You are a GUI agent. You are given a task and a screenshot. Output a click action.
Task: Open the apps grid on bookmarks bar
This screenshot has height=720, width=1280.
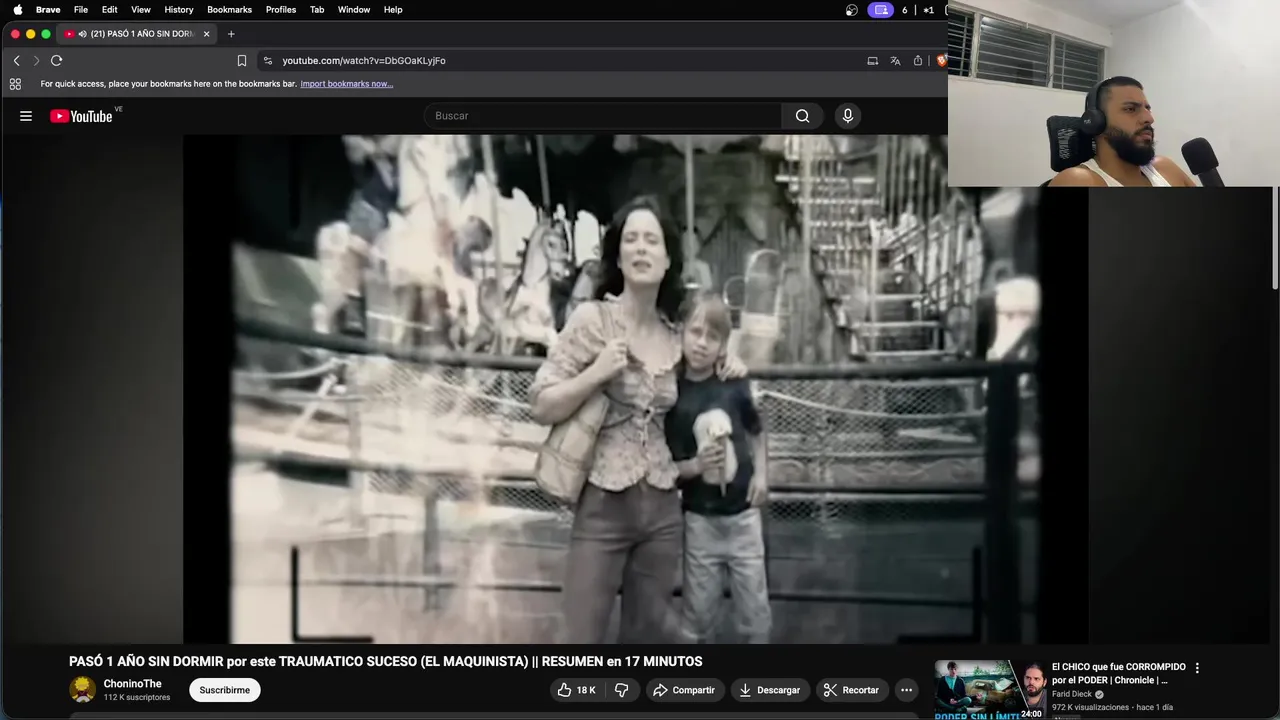[x=15, y=84]
